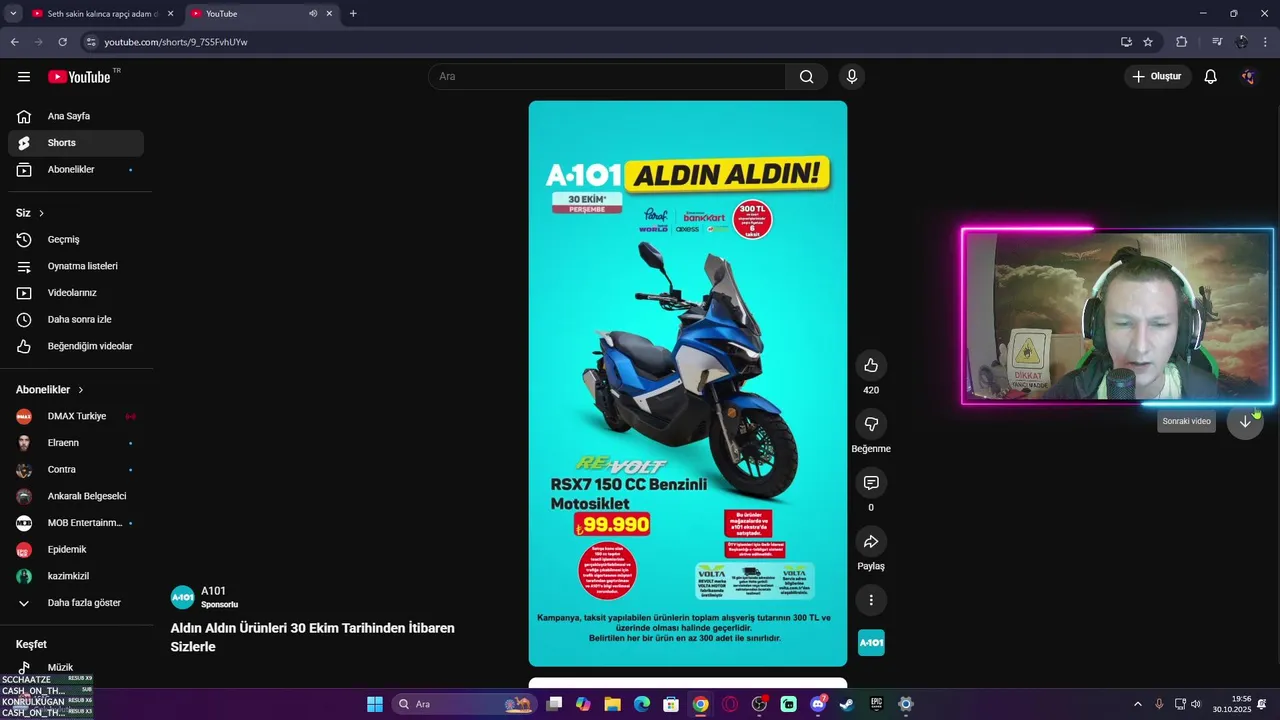The height and width of the screenshot is (720, 1280).
Task: Focus the YouTube Ara search field
Action: [x=607, y=77]
